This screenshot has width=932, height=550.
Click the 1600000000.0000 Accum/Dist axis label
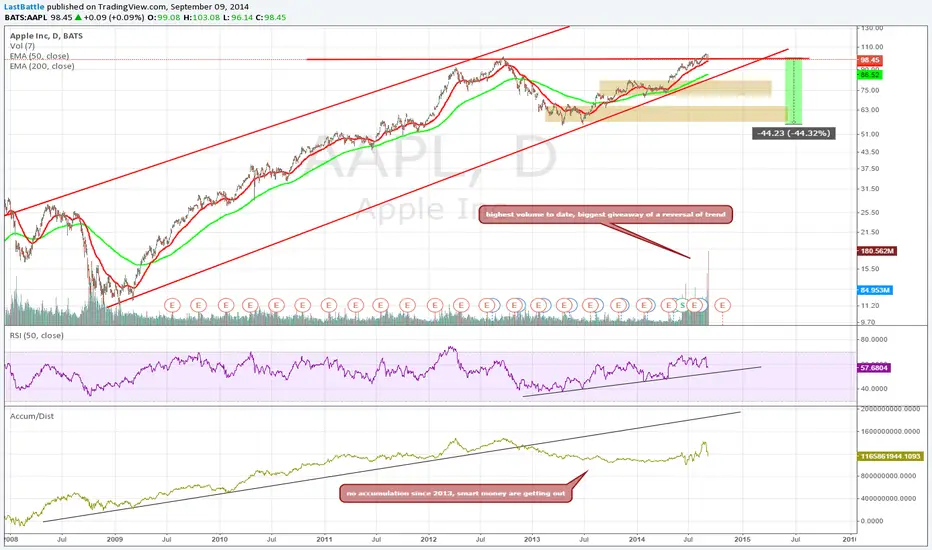891,432
